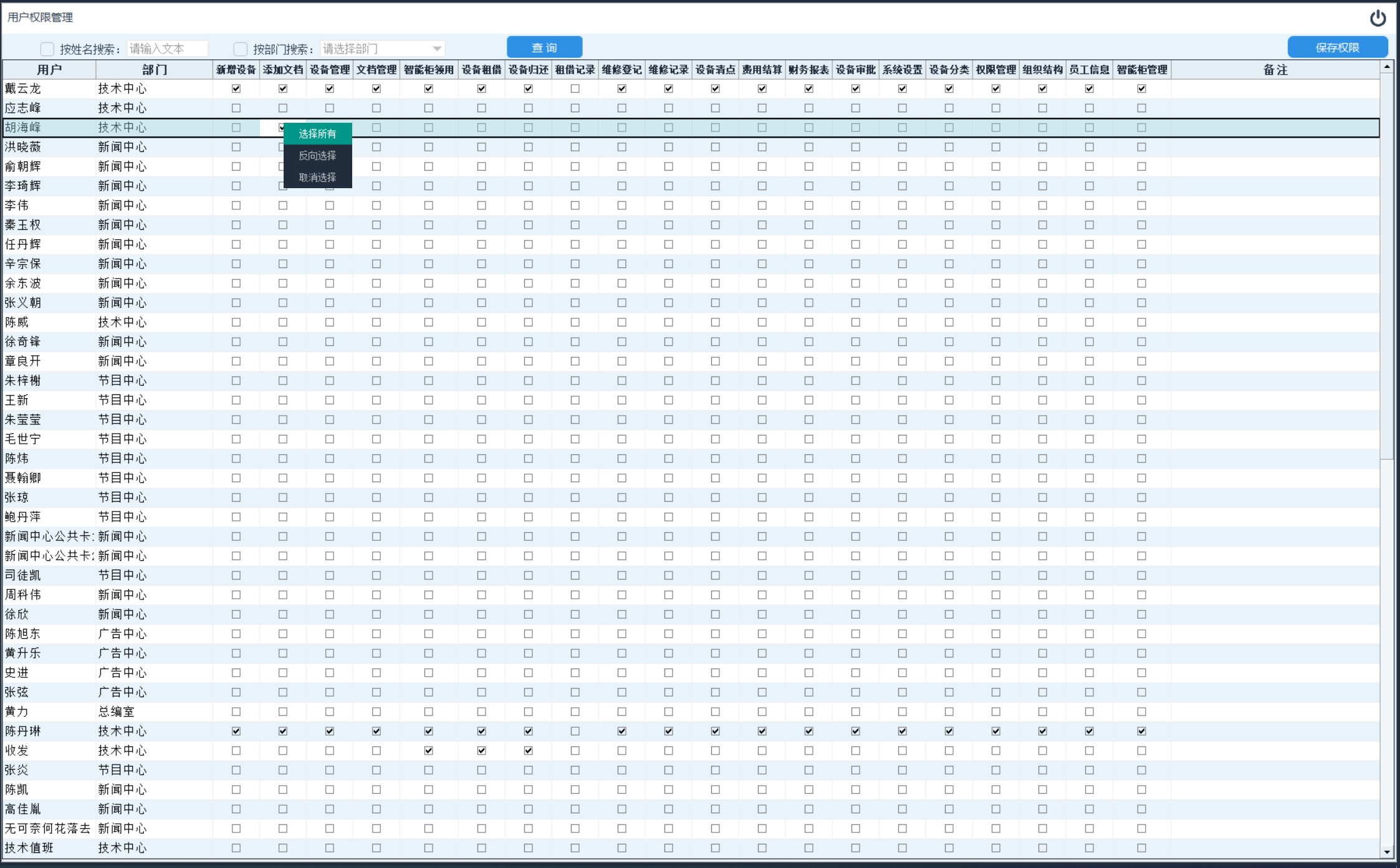This screenshot has width=1400, height=868.
Task: Expand the 请选择部门 dropdown arrow
Action: tap(437, 49)
